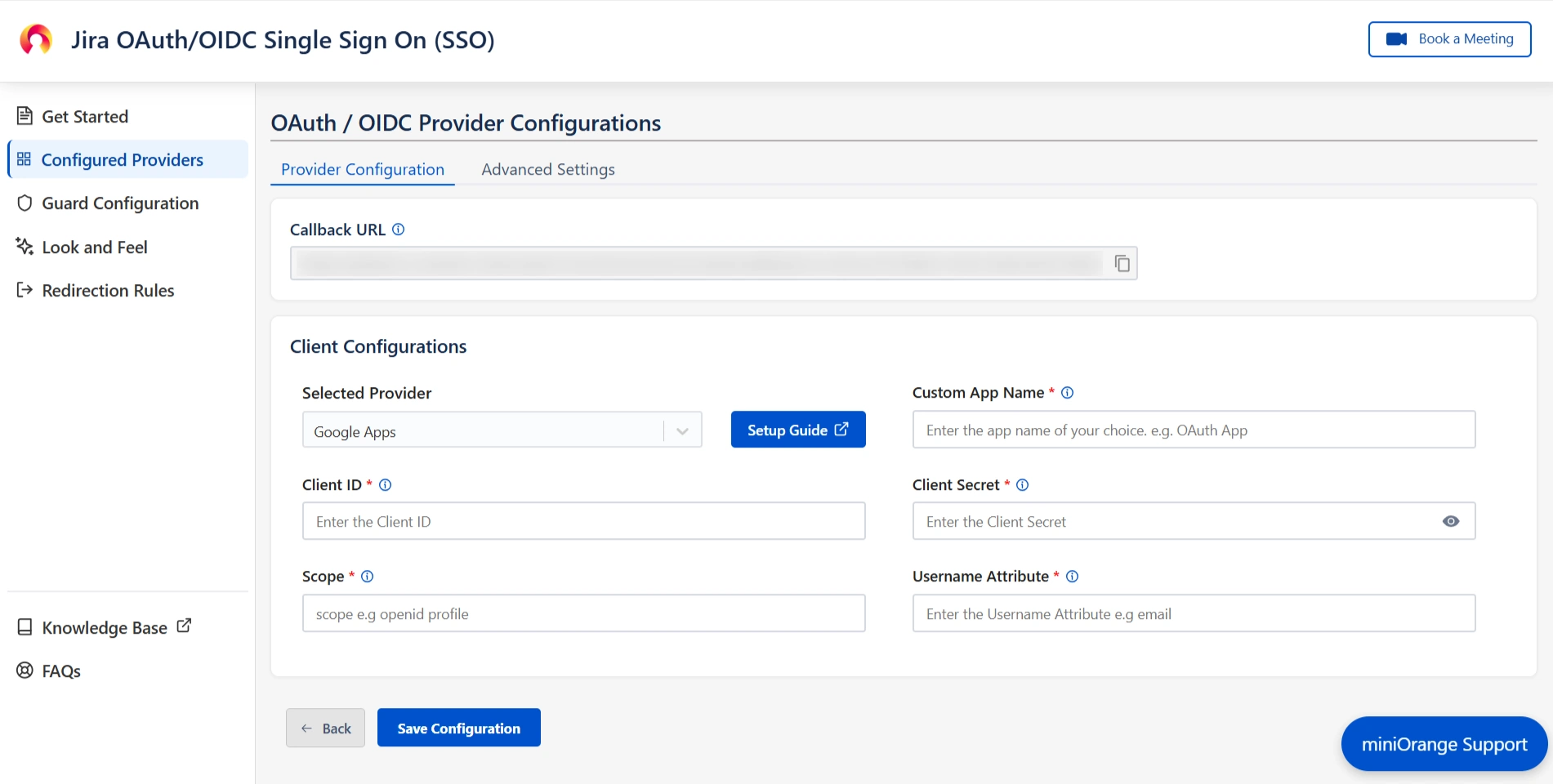
Task: Click the "OAuth / OIDC Provider Configurations" heading
Action: point(466,123)
